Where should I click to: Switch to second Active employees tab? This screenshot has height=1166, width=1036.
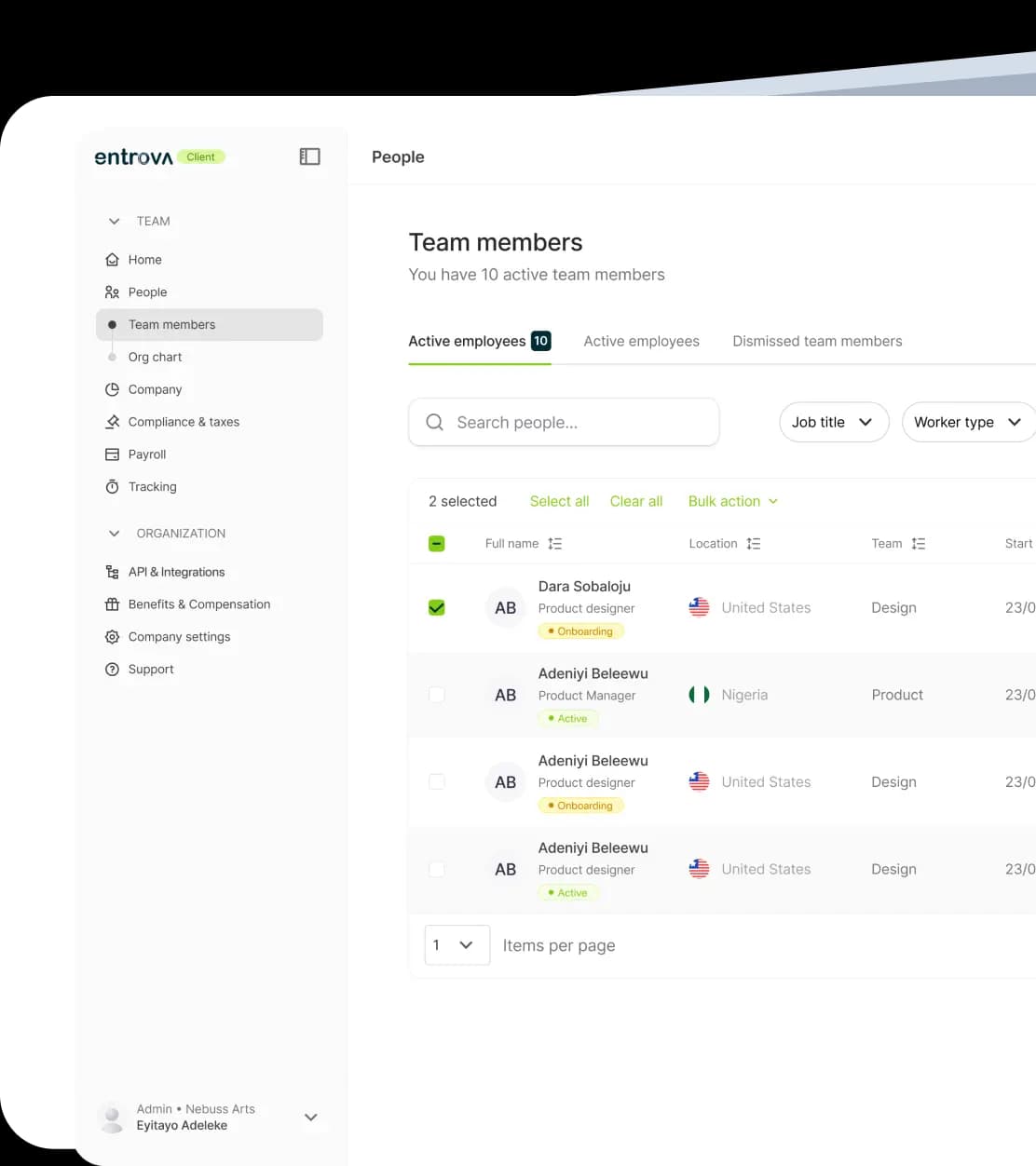(641, 342)
